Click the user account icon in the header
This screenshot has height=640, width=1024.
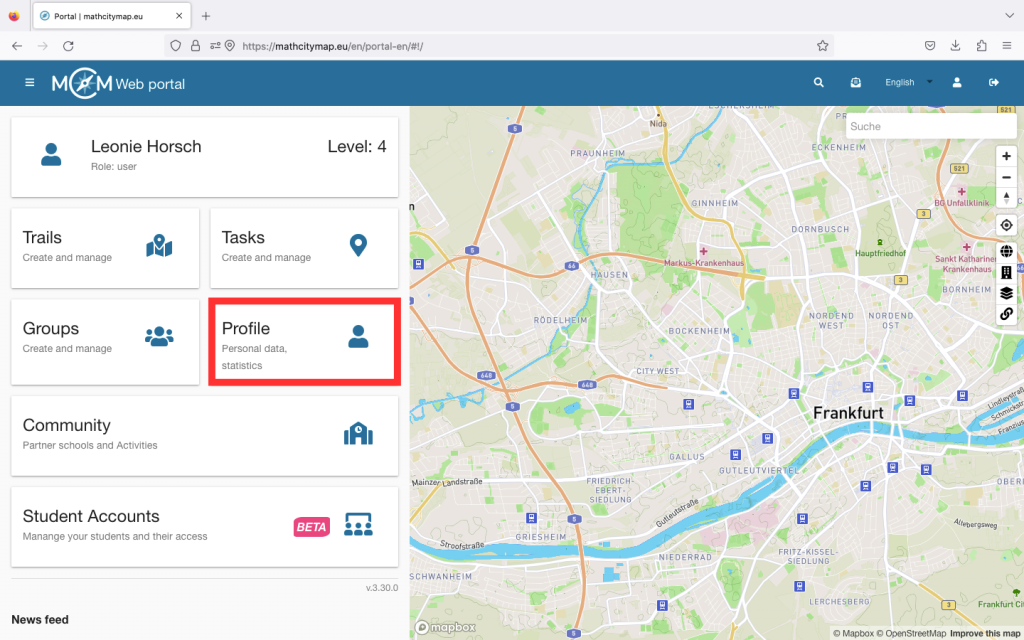click(957, 83)
